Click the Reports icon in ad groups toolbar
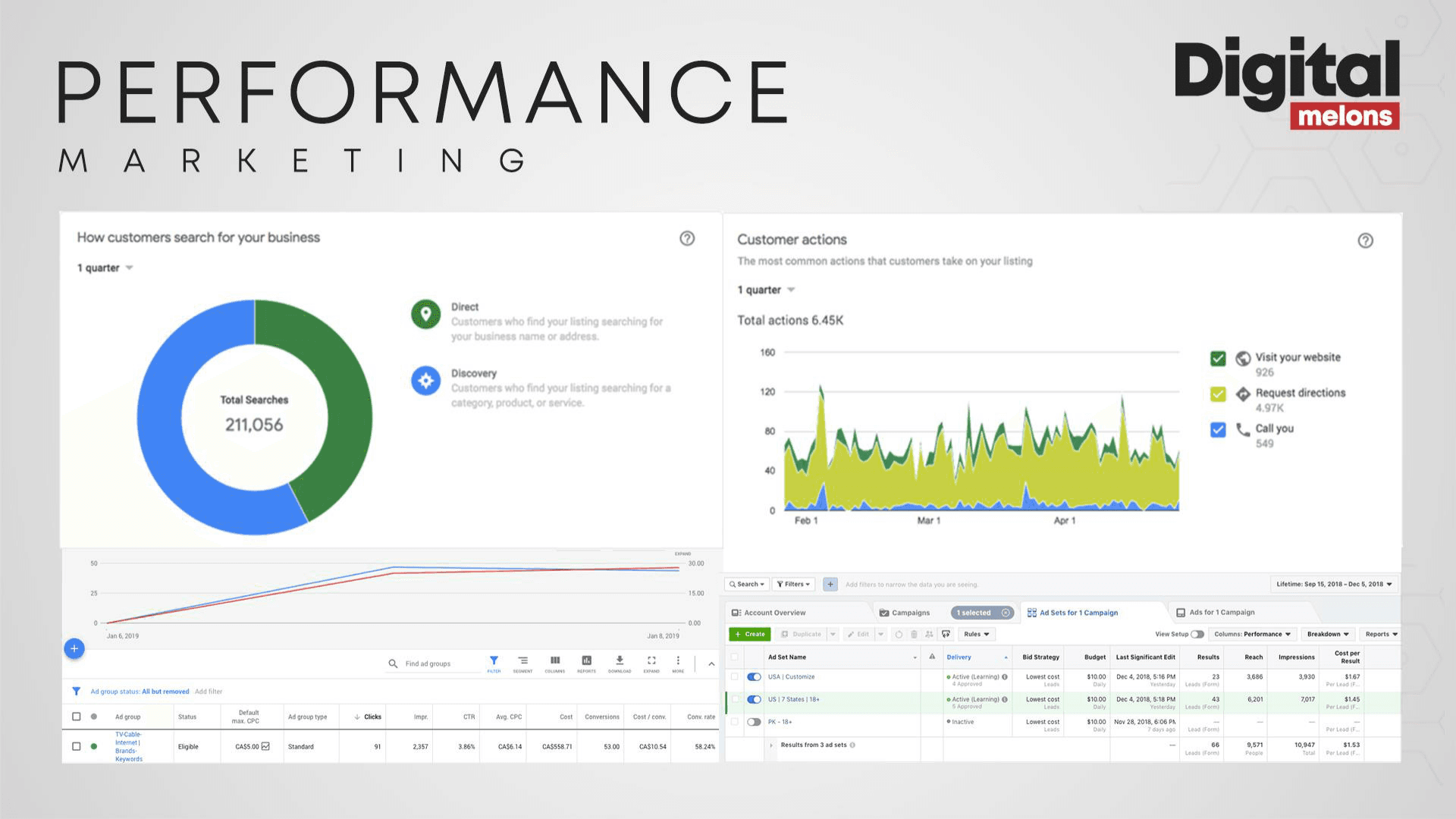This screenshot has height=819, width=1456. point(586,661)
